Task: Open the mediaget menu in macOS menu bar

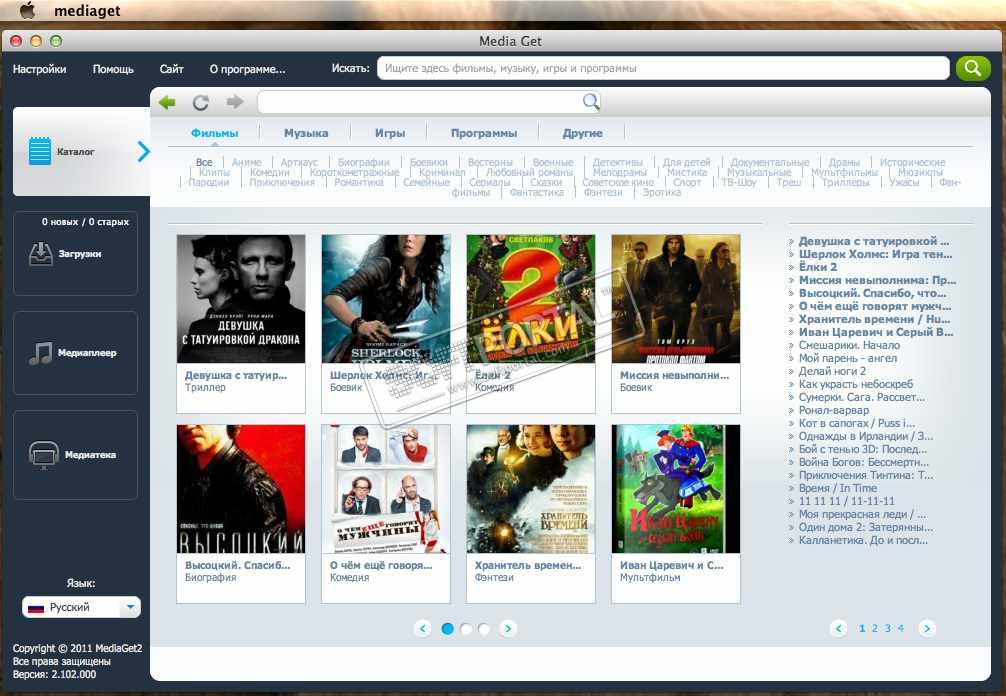Action: [87, 10]
